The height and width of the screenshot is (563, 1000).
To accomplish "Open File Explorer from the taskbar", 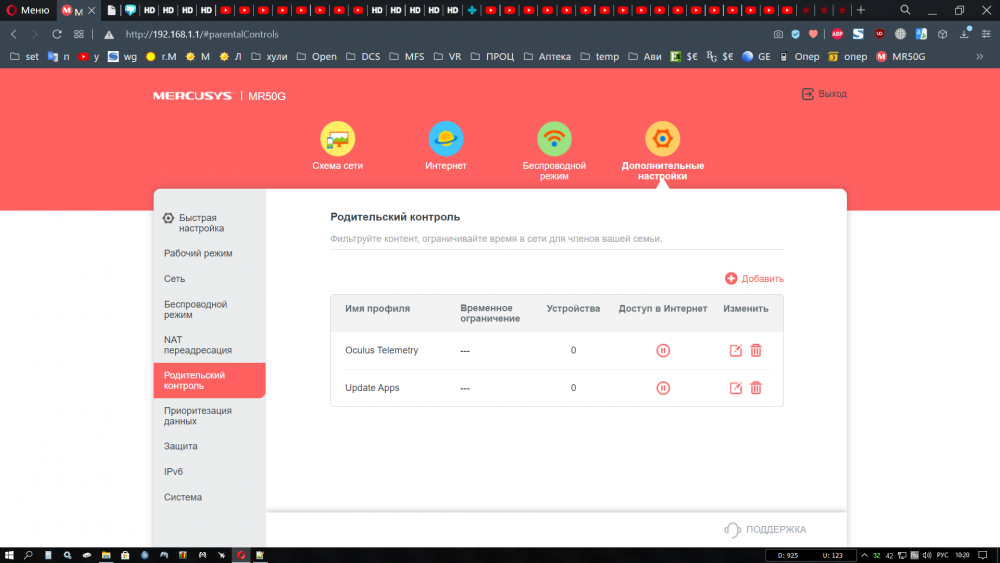I will 106,555.
